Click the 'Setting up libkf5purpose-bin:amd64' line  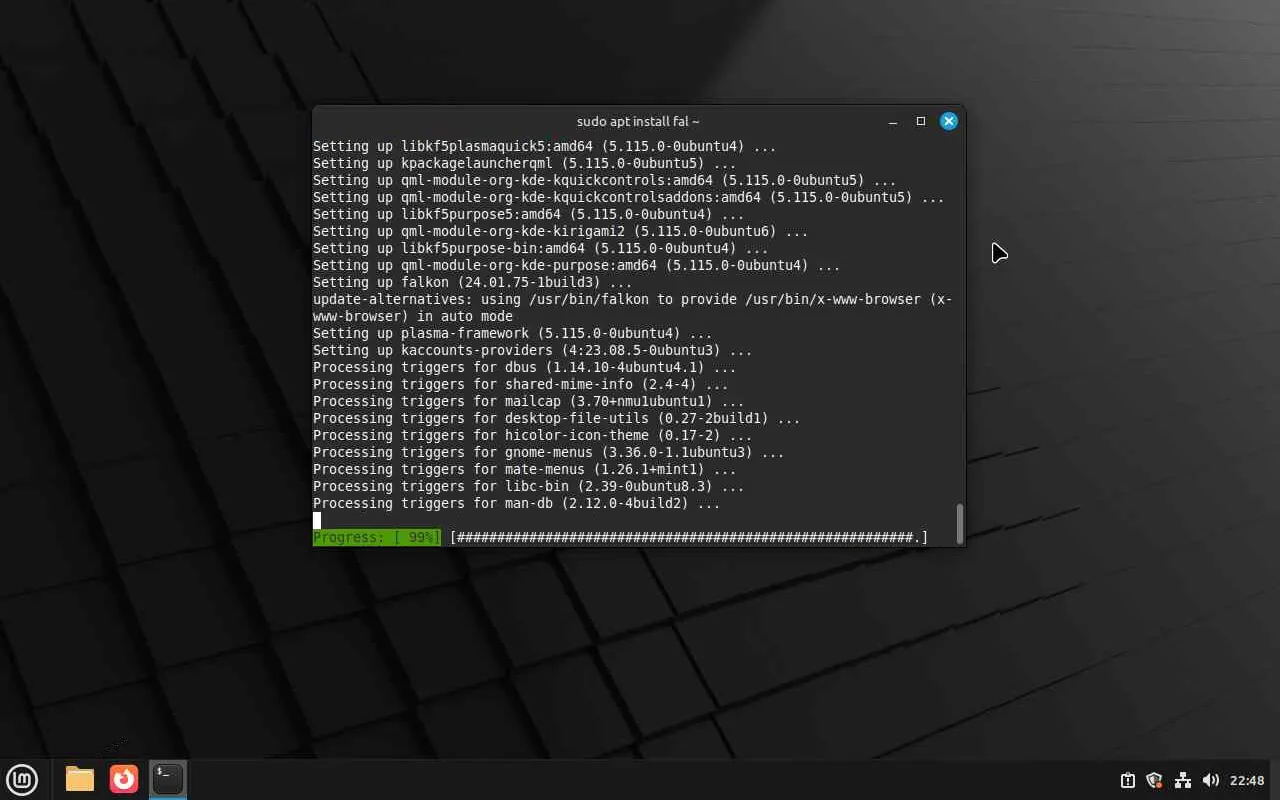(541, 249)
